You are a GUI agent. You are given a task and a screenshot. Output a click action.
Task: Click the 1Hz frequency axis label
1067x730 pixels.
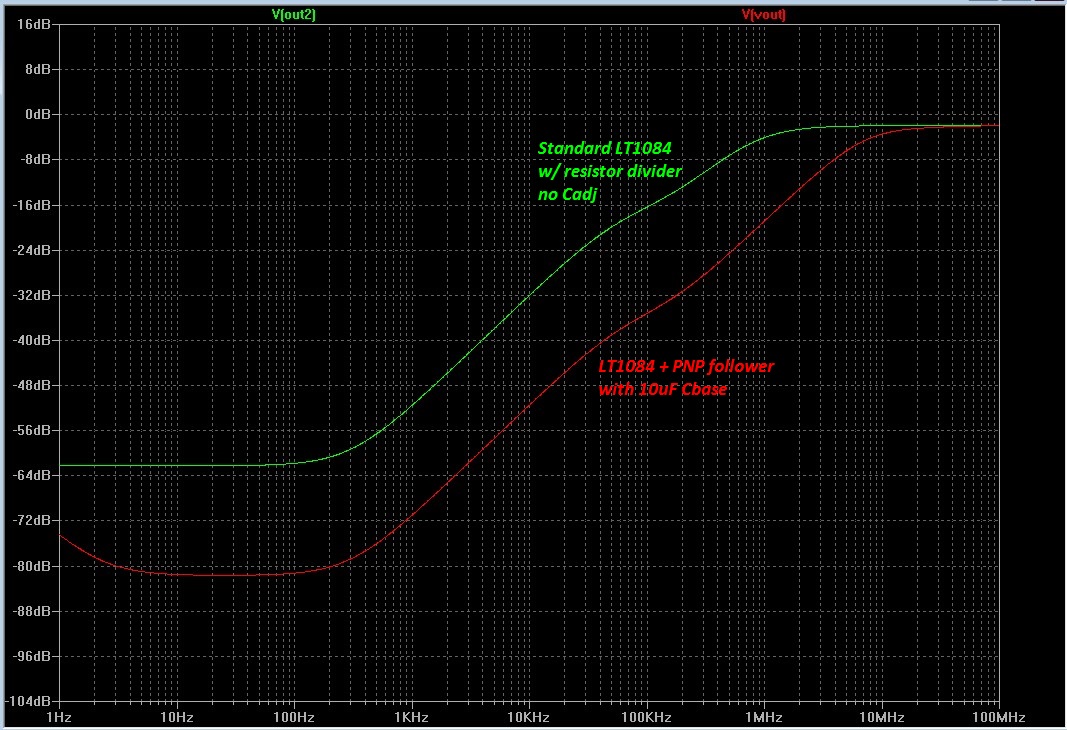[59, 717]
